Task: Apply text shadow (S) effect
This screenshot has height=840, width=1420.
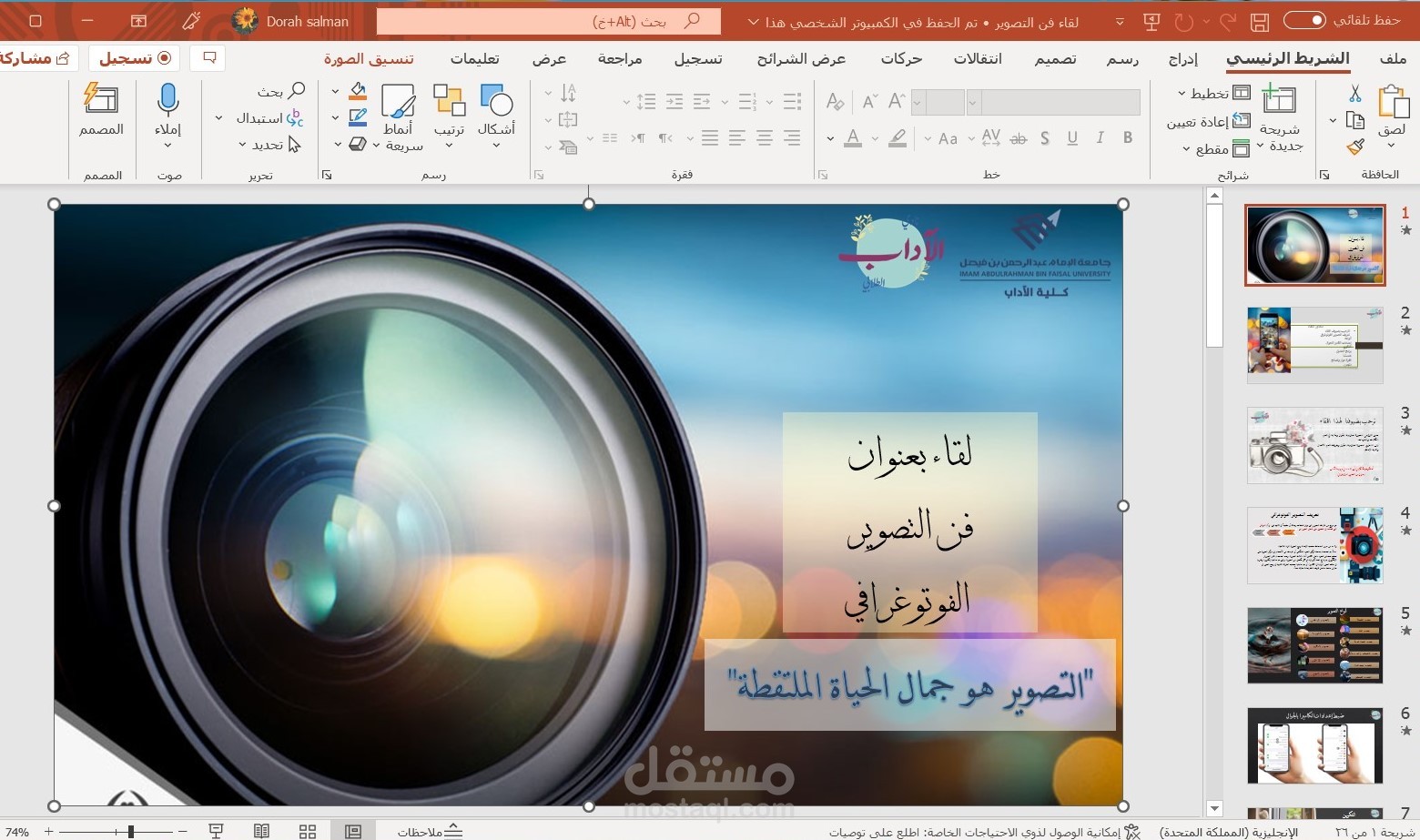Action: click(1045, 138)
